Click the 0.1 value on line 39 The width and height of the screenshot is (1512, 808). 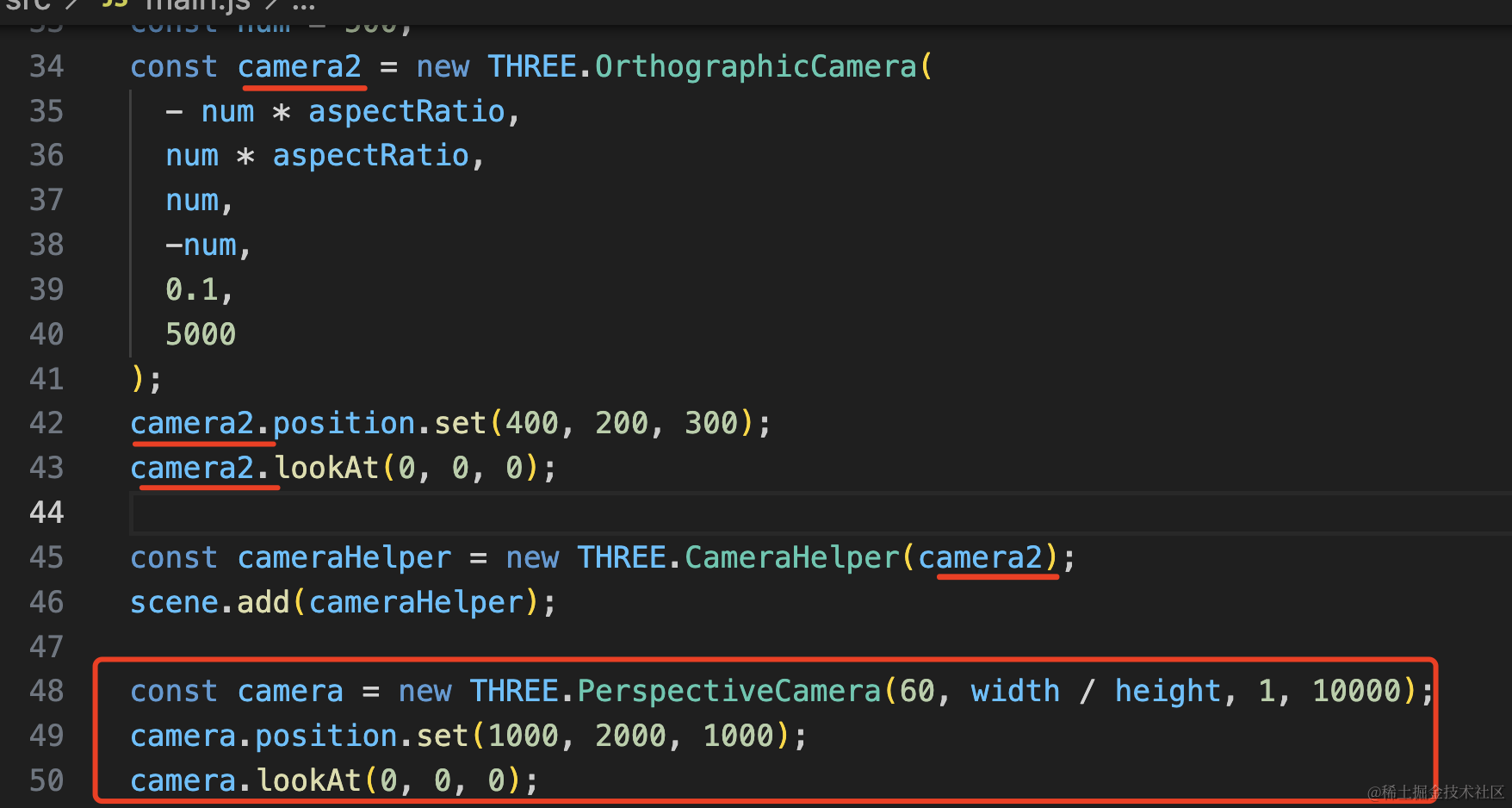tap(191, 289)
